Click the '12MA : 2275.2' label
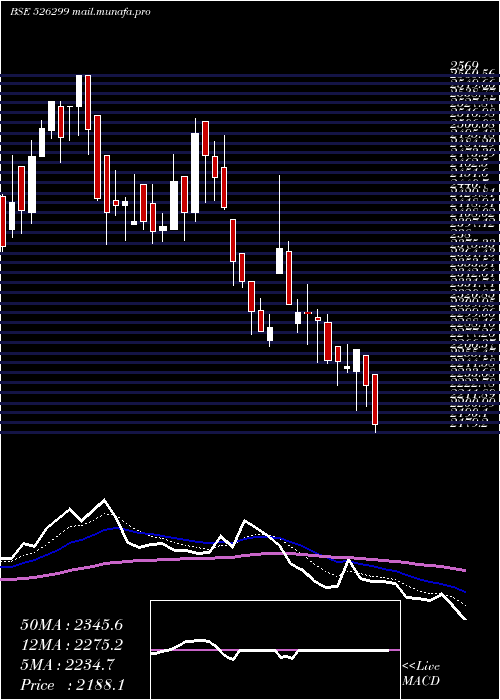This screenshot has height=700, width=500. point(71,645)
